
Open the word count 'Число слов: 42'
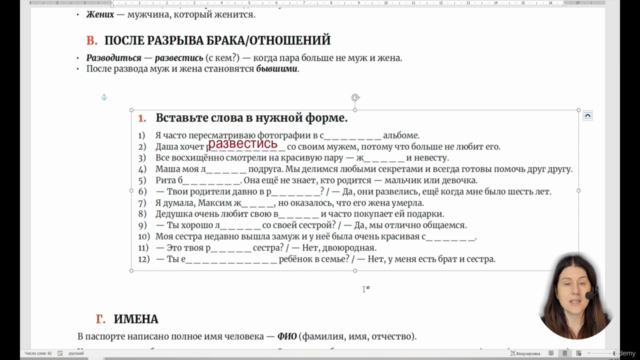tap(38, 353)
